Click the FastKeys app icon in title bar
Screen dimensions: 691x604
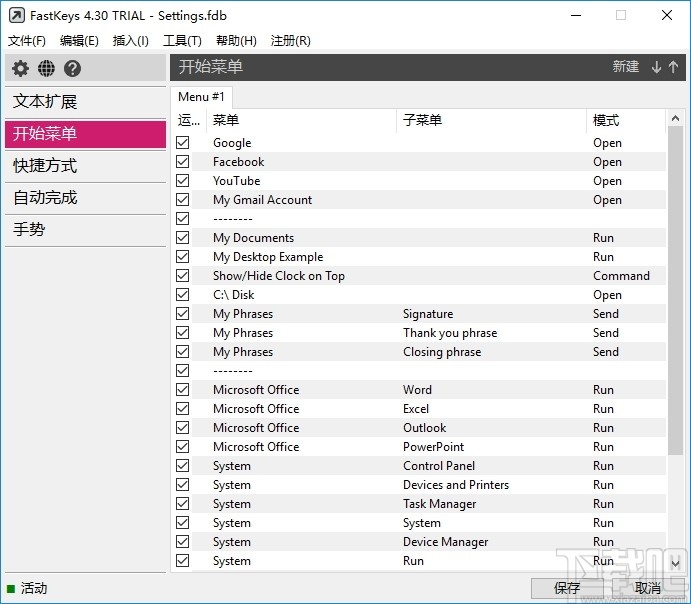[17, 16]
